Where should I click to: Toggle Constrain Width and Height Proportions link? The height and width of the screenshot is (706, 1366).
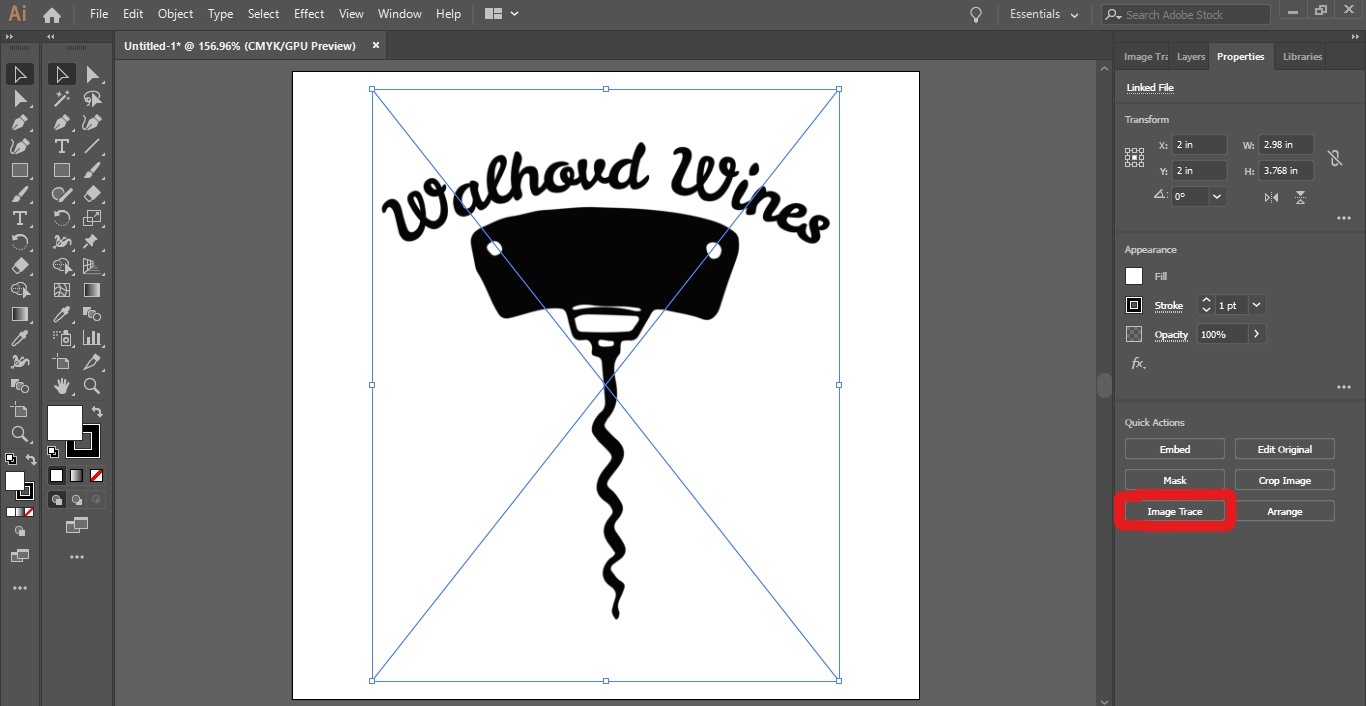coord(1334,158)
